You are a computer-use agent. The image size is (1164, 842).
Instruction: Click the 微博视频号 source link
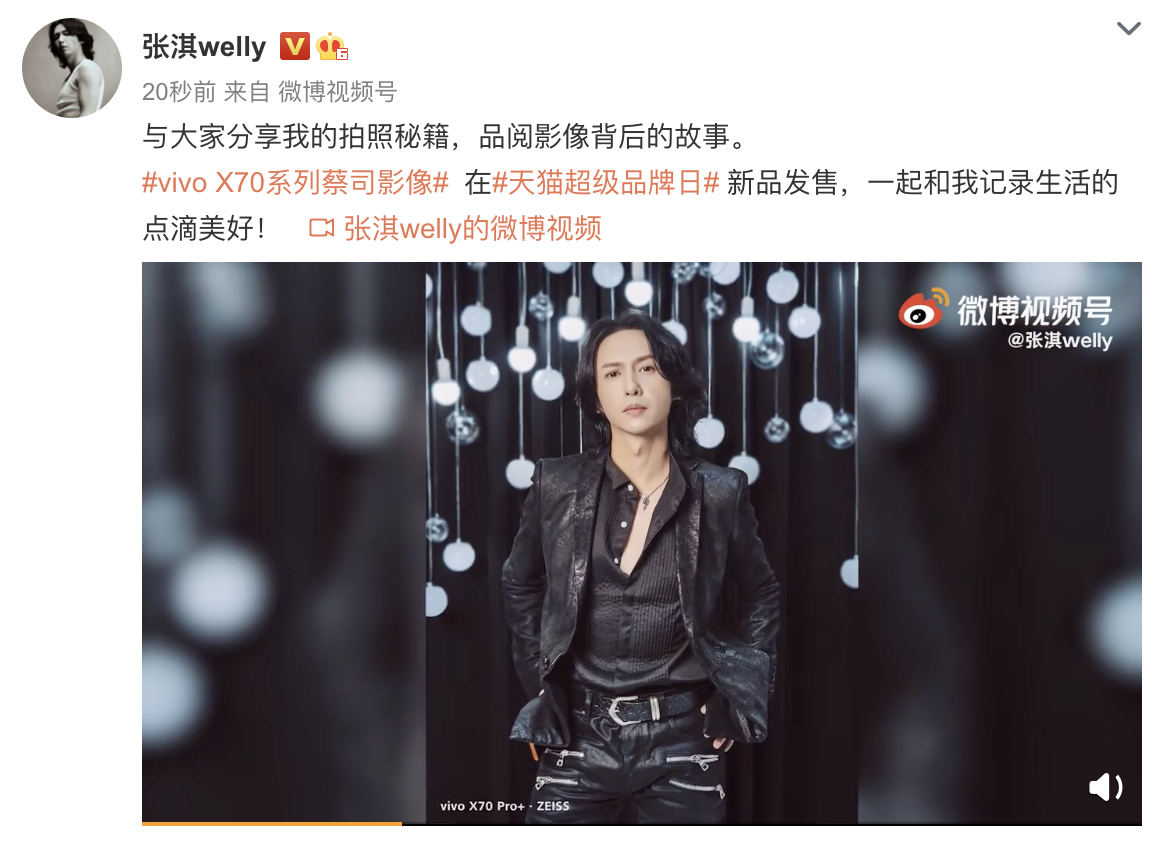tap(338, 92)
